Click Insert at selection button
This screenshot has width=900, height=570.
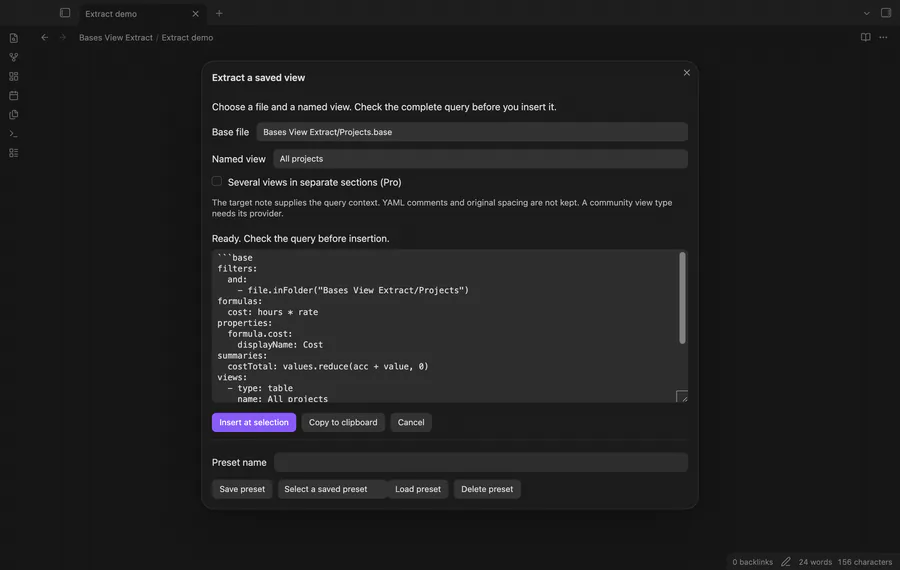[254, 422]
